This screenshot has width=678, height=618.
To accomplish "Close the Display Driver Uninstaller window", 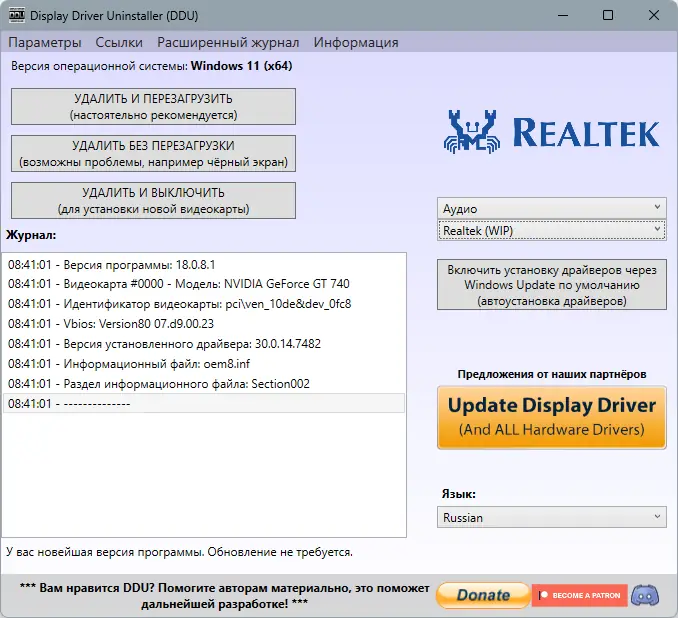I will 654,16.
